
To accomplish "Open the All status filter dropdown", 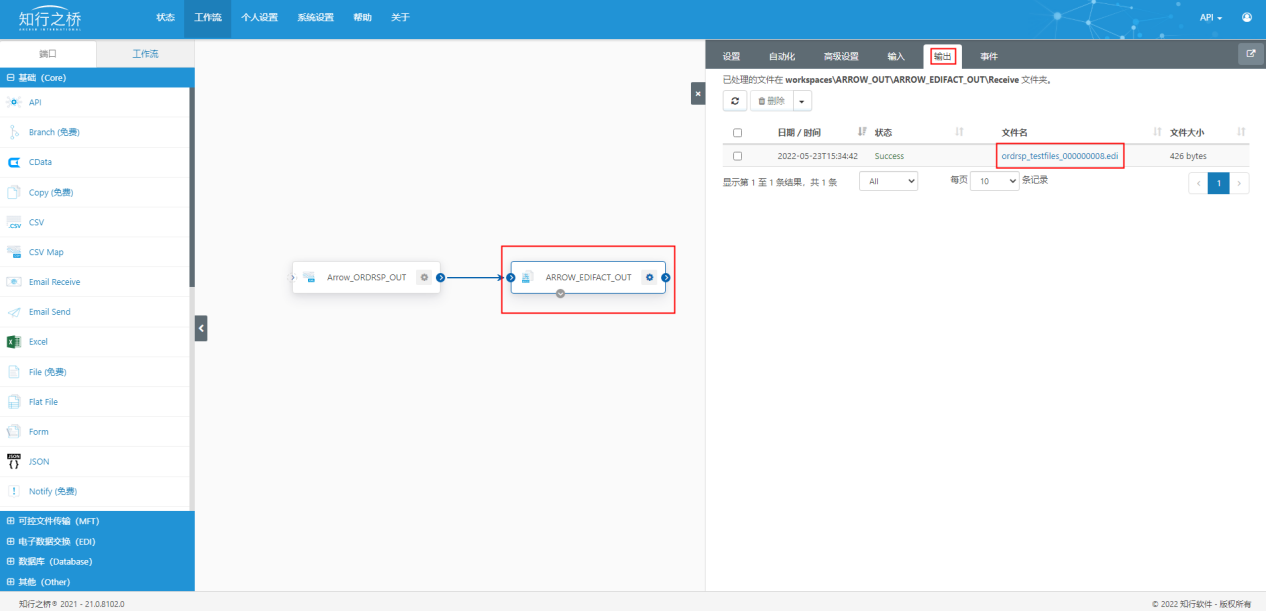I will [888, 182].
